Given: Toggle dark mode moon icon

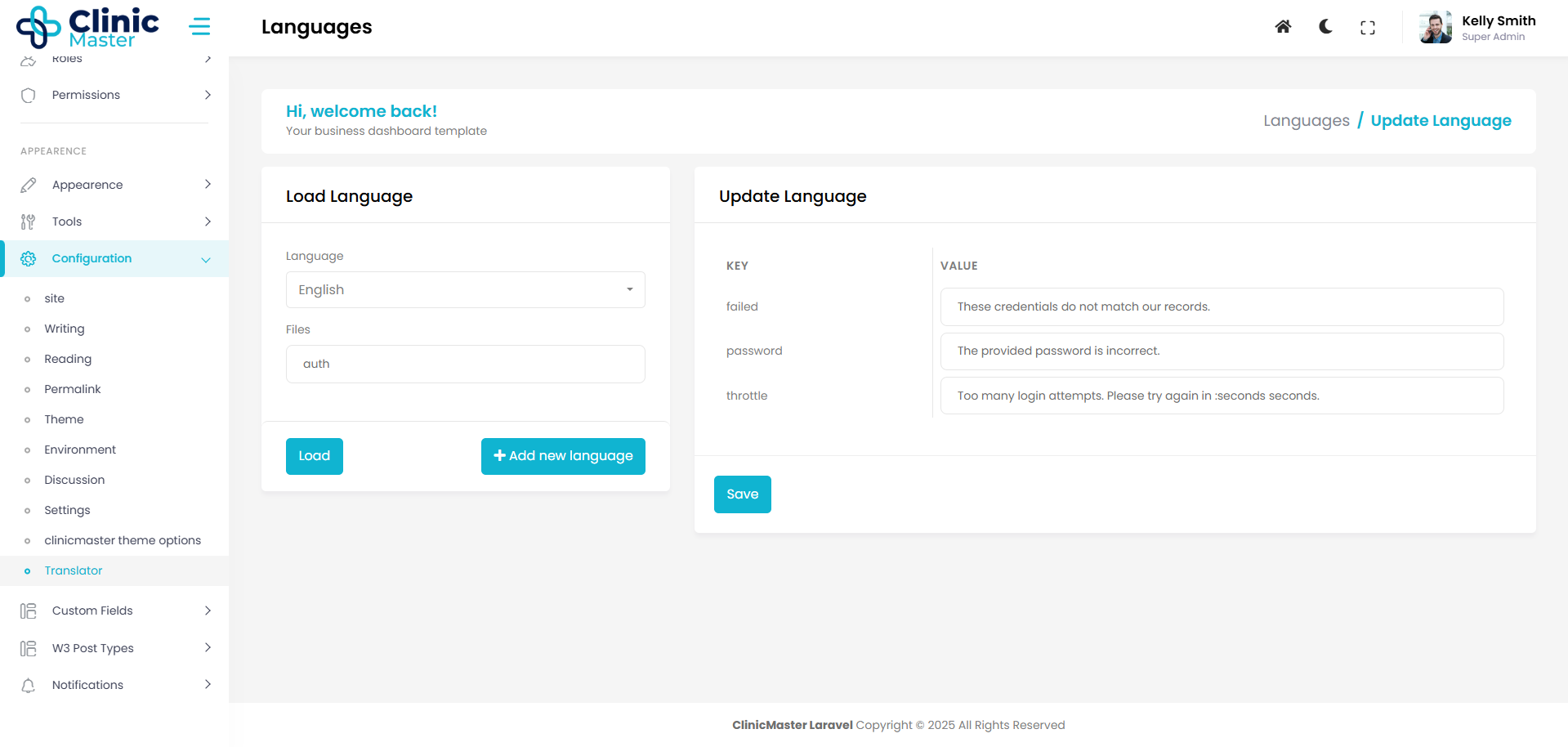Looking at the screenshot, I should [1325, 27].
